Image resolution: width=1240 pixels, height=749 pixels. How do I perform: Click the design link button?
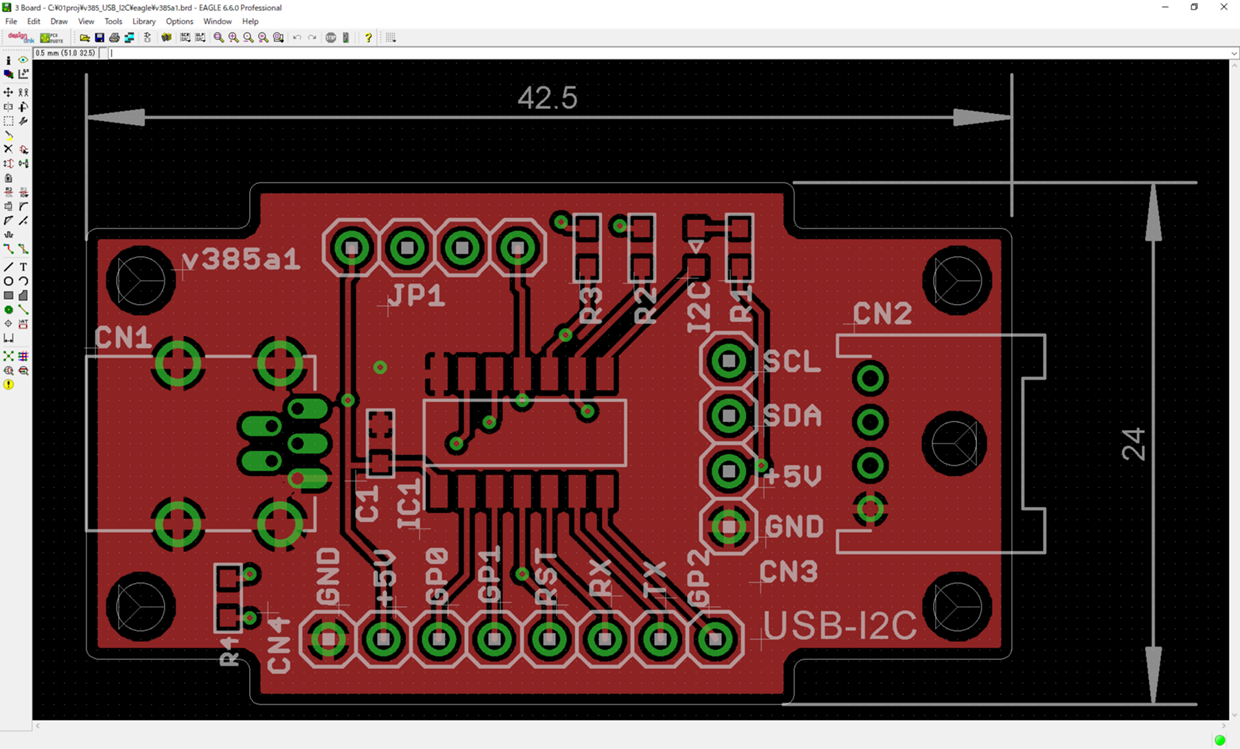(x=20, y=38)
